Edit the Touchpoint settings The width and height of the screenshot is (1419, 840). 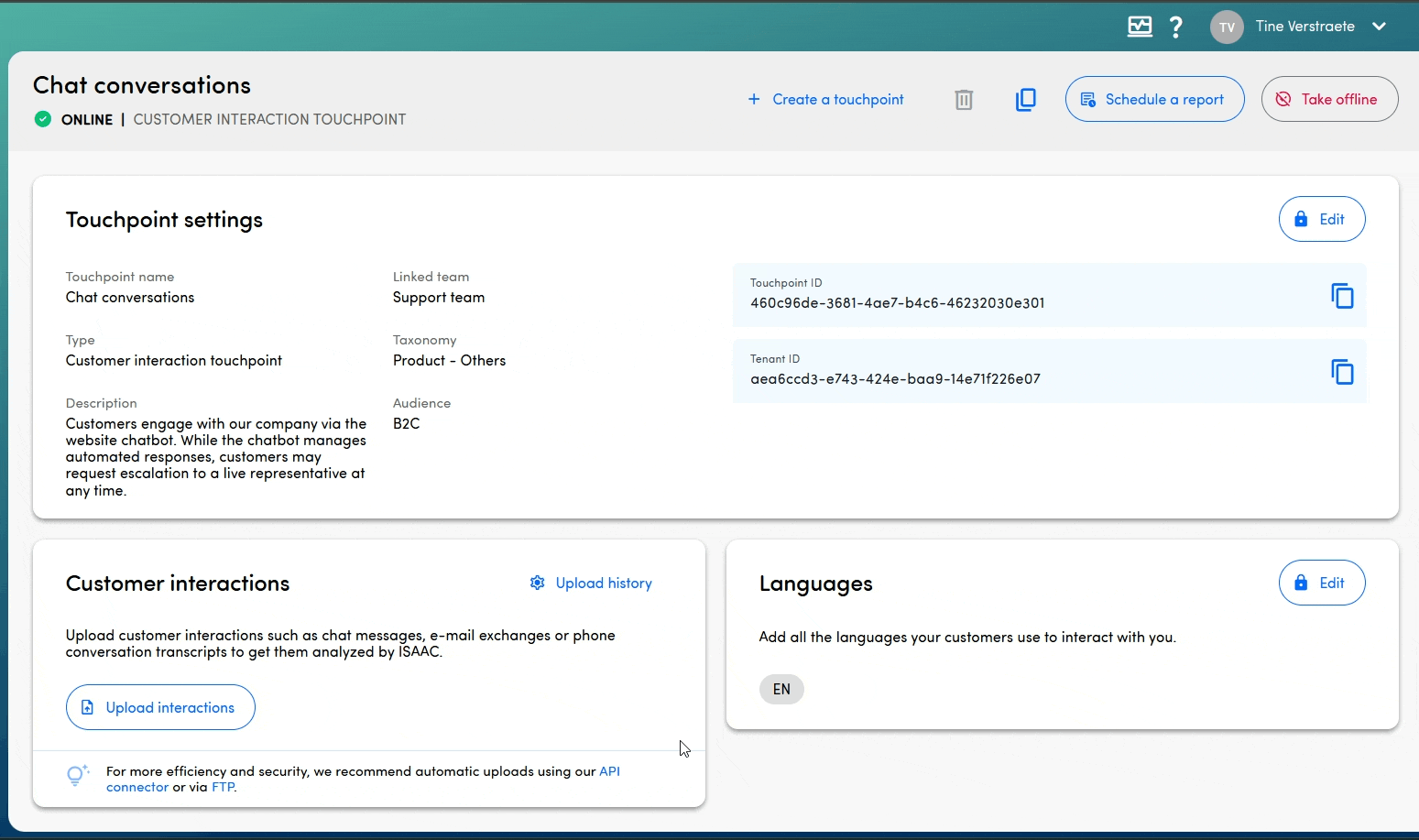(1321, 219)
